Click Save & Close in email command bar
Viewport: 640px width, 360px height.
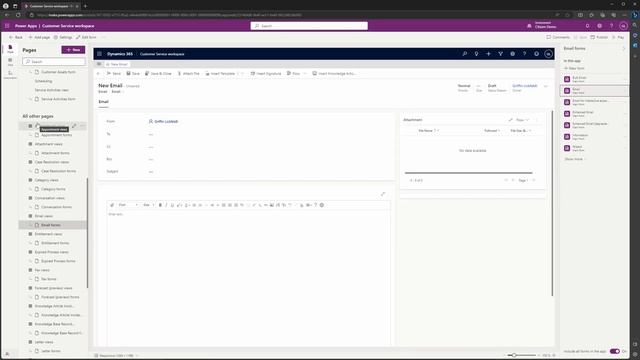(x=158, y=73)
